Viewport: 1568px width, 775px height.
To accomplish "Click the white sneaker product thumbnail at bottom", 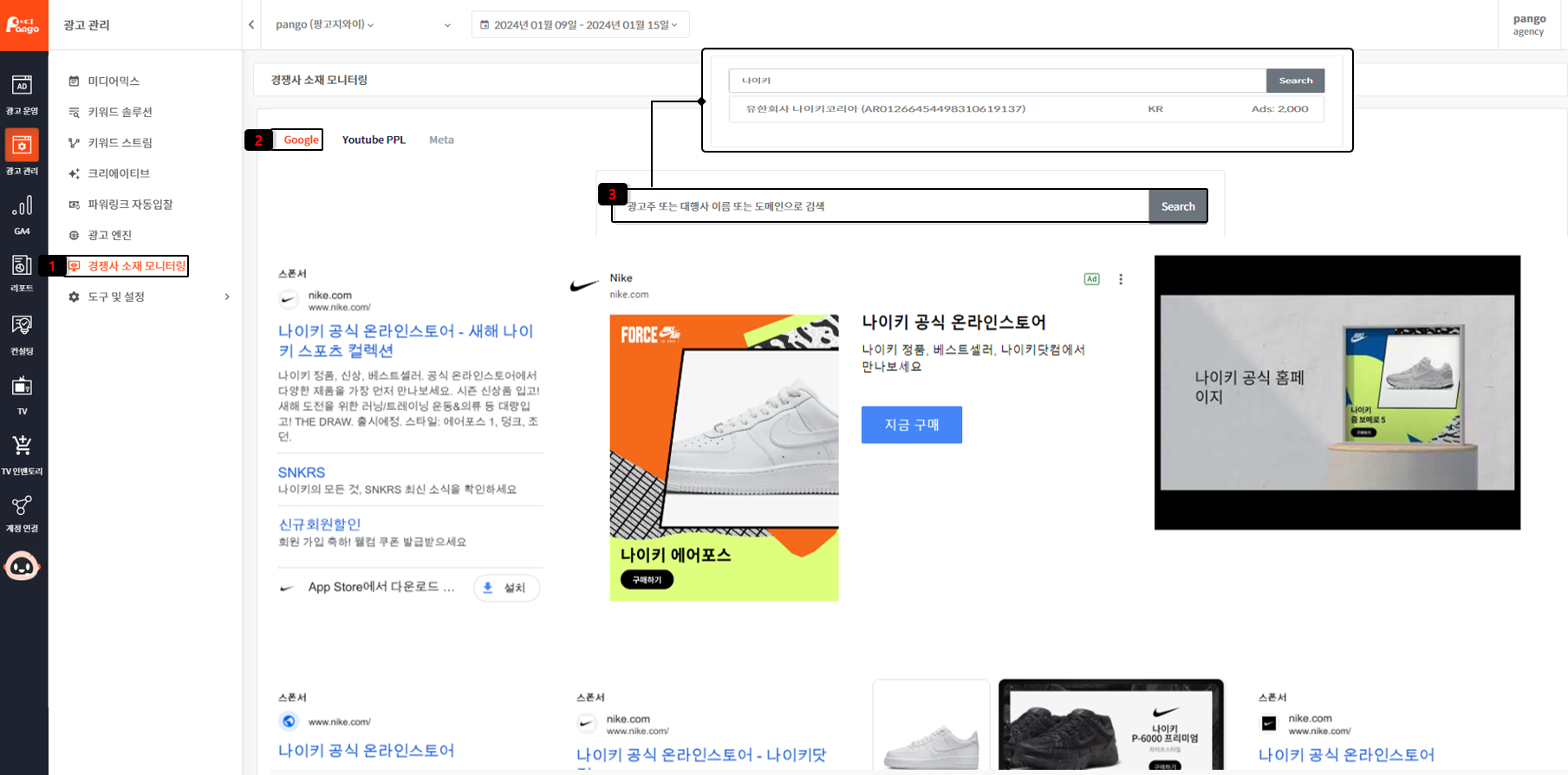I will coord(931,726).
